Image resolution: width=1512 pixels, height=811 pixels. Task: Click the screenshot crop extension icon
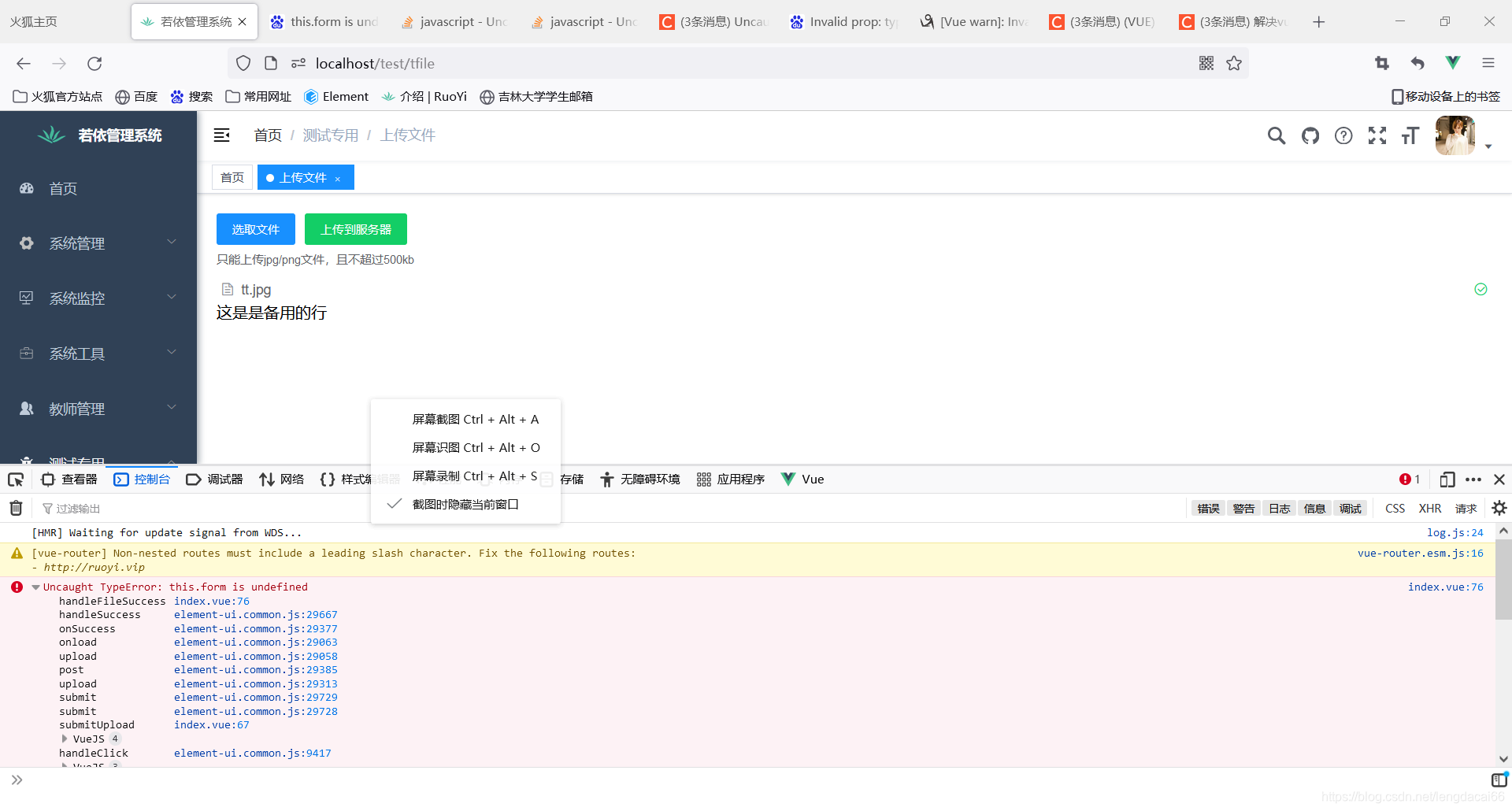tap(1382, 63)
